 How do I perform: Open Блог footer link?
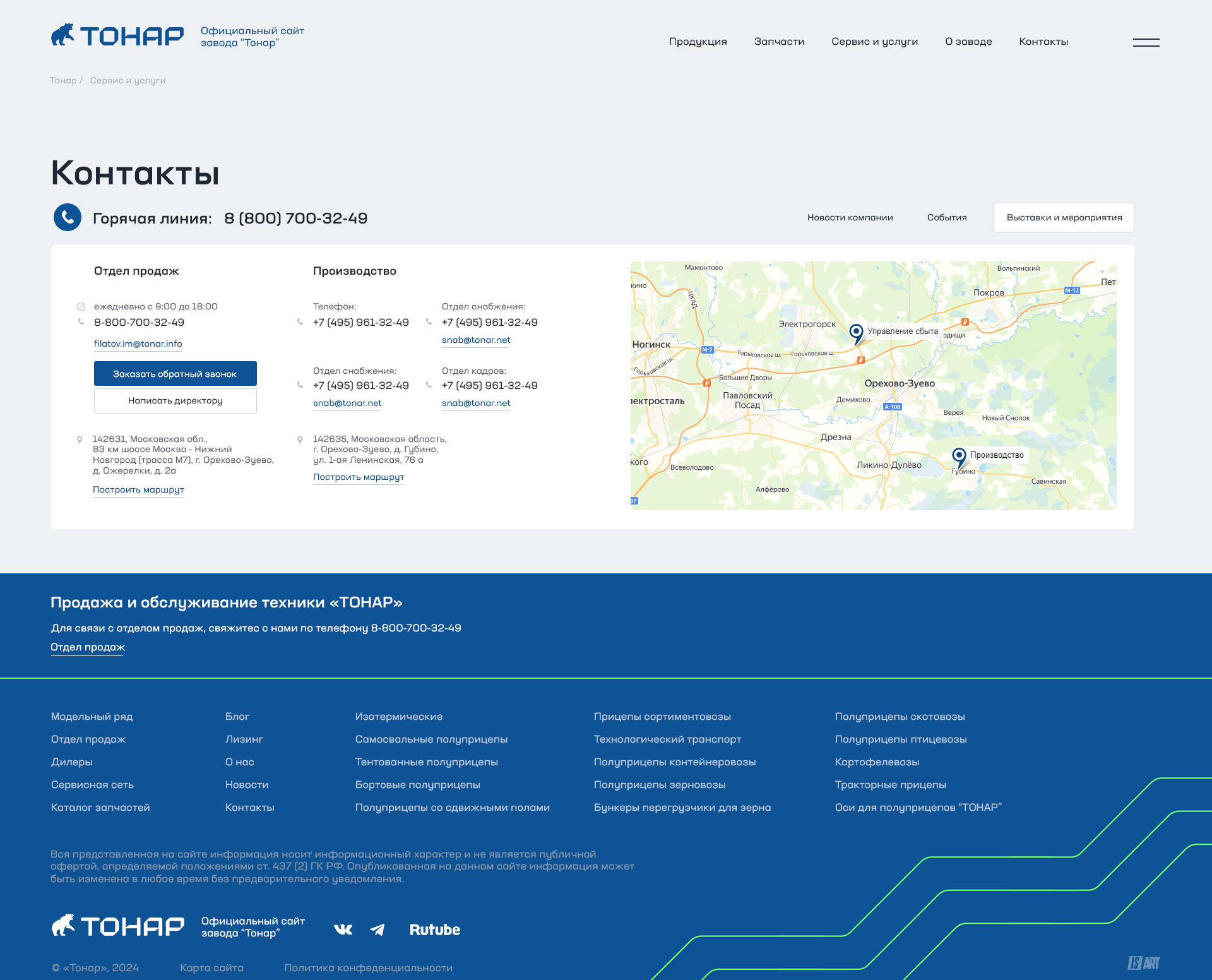tap(237, 717)
